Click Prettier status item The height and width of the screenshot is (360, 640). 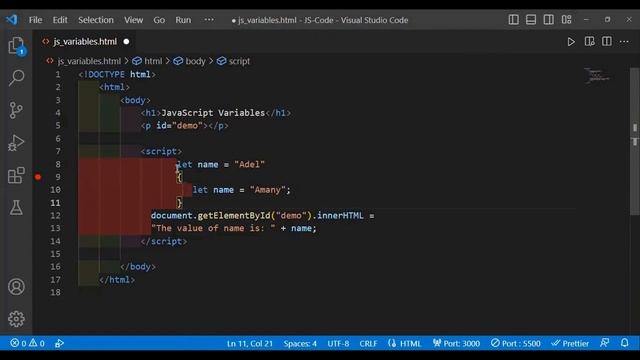(x=570, y=344)
